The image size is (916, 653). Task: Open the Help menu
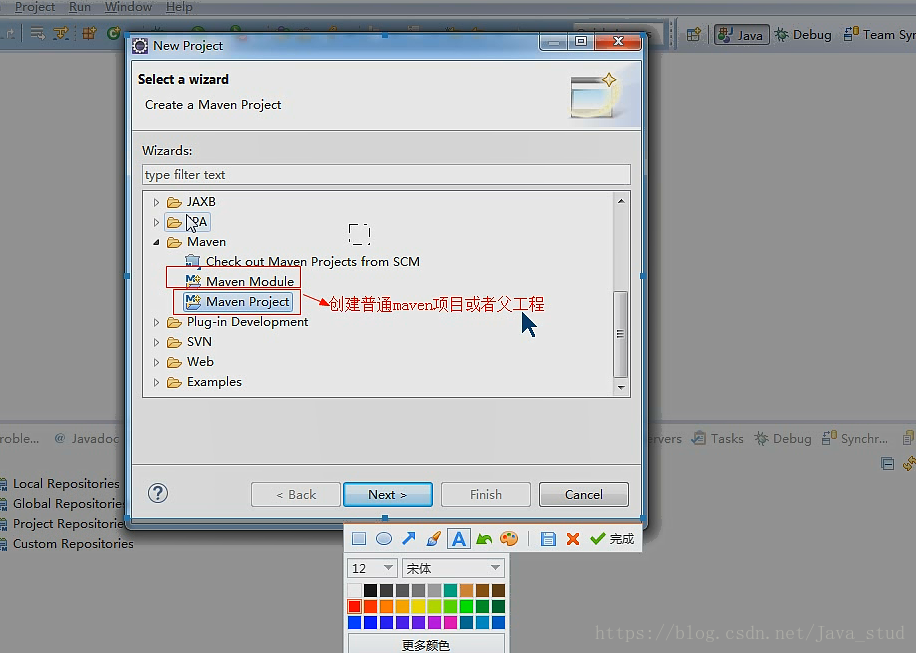coord(179,7)
